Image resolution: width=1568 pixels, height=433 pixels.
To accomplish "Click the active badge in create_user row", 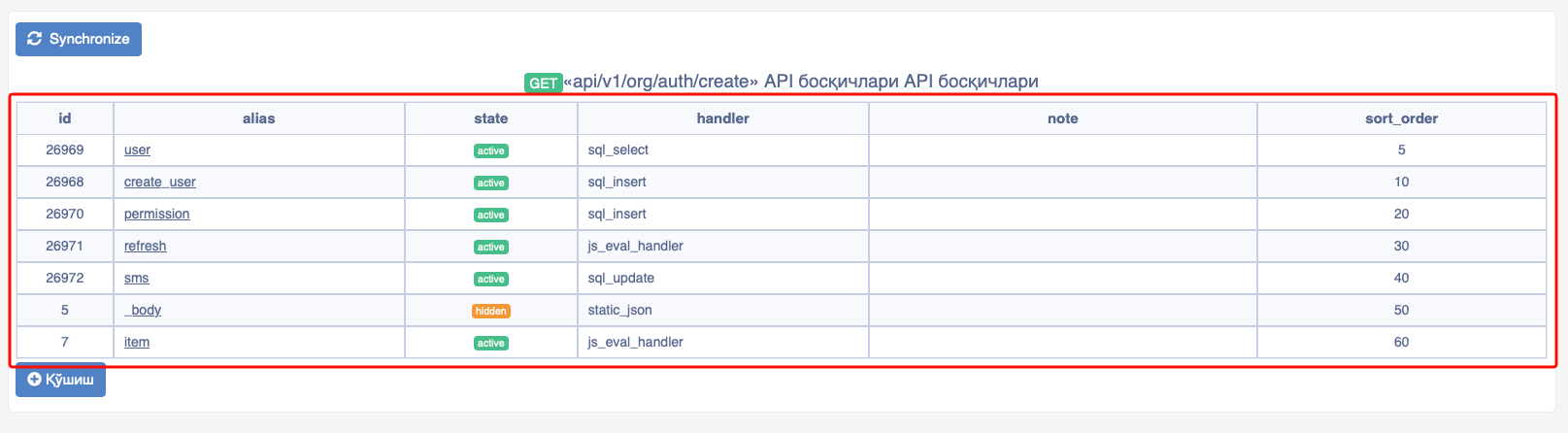I will pyautogui.click(x=491, y=183).
